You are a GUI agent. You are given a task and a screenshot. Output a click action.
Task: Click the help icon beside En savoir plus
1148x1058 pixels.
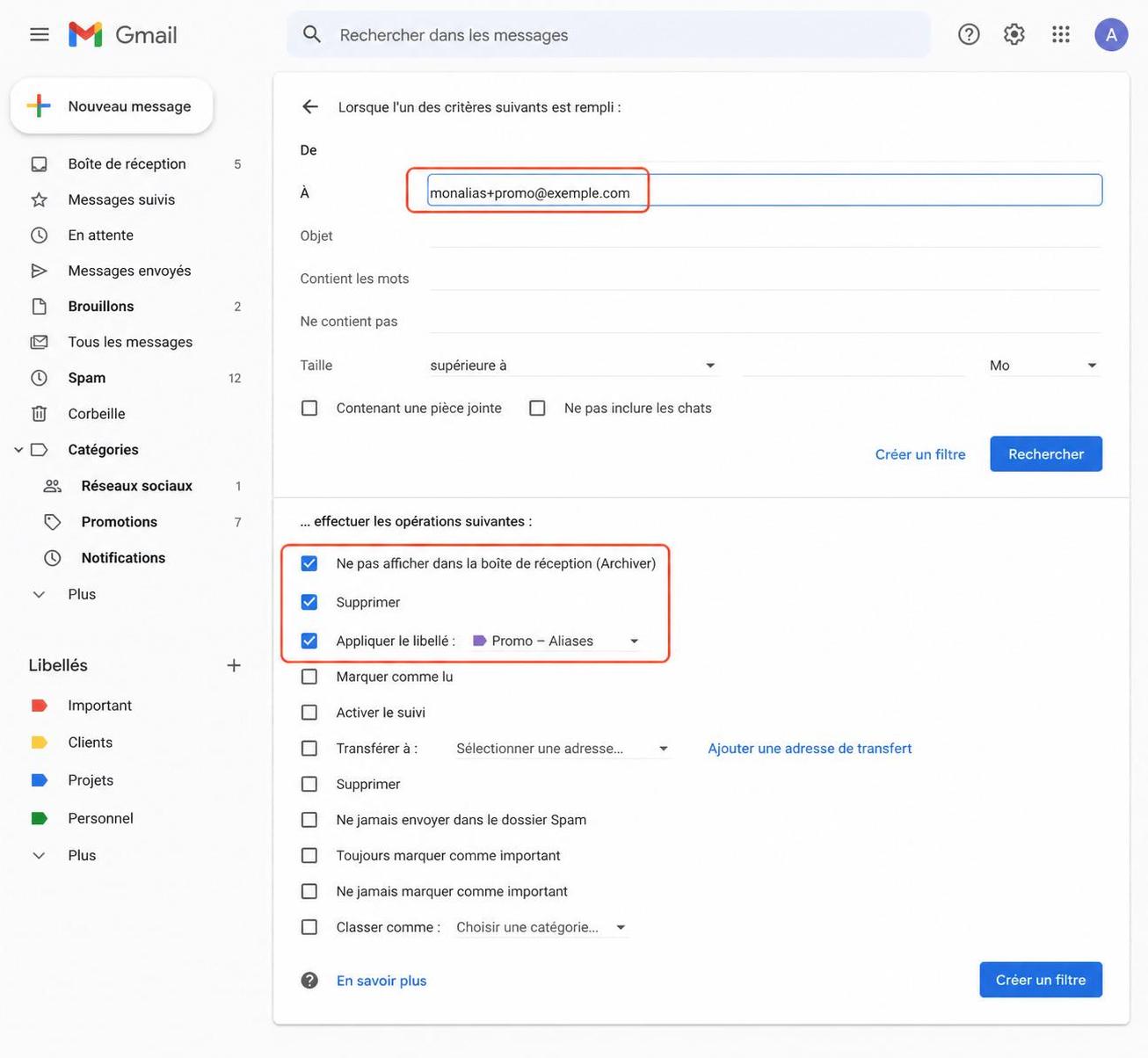pyautogui.click(x=309, y=981)
